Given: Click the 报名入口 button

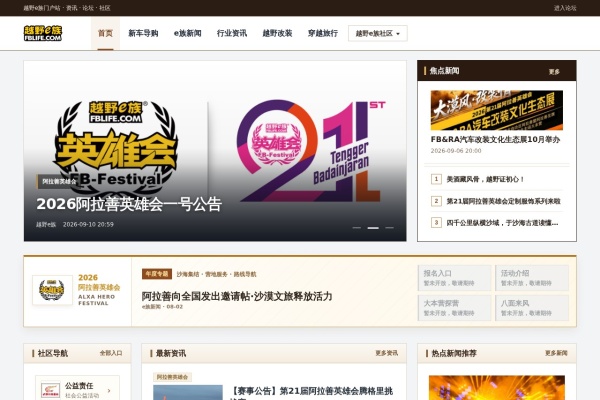Looking at the screenshot, I should 454,278.
